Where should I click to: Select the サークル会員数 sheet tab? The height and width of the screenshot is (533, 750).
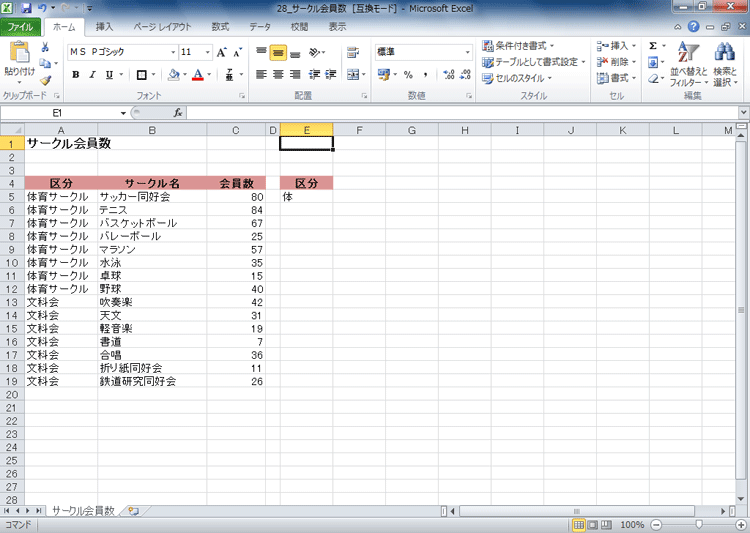click(x=83, y=511)
